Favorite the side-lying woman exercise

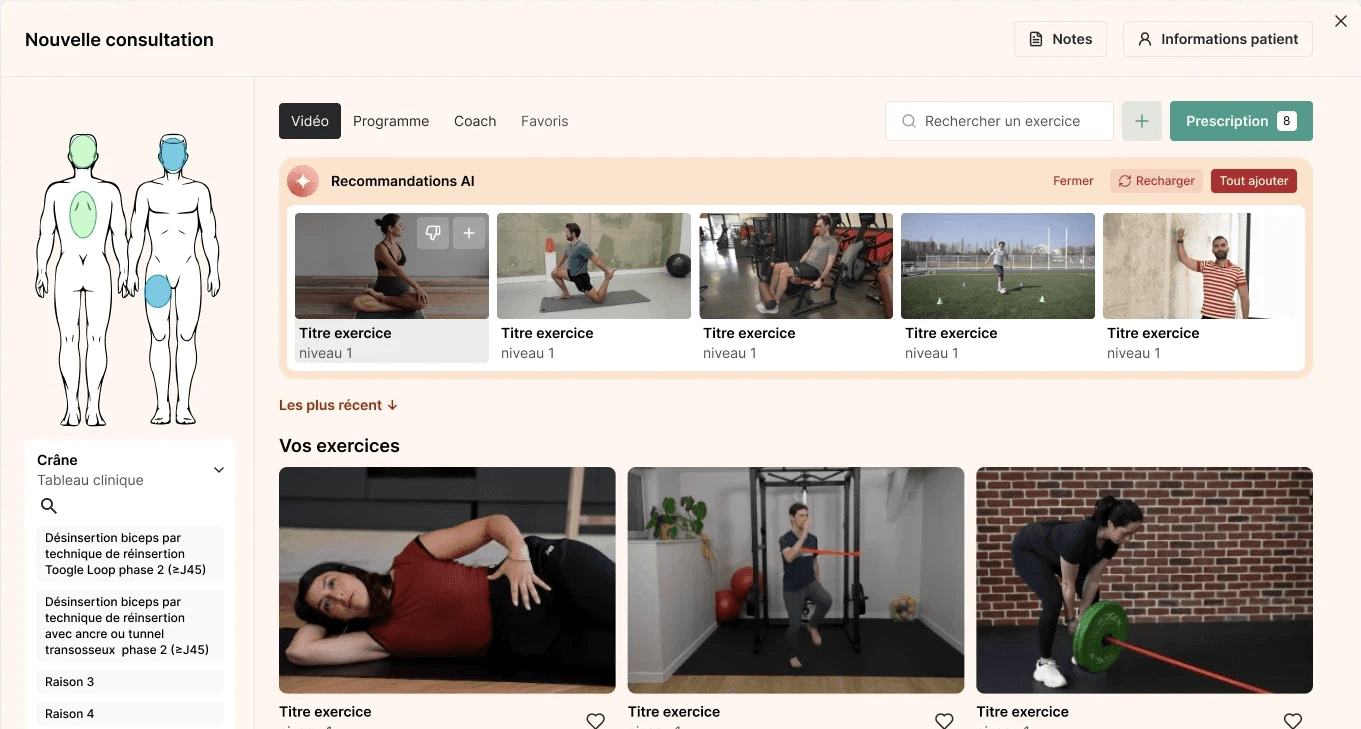[595, 720]
